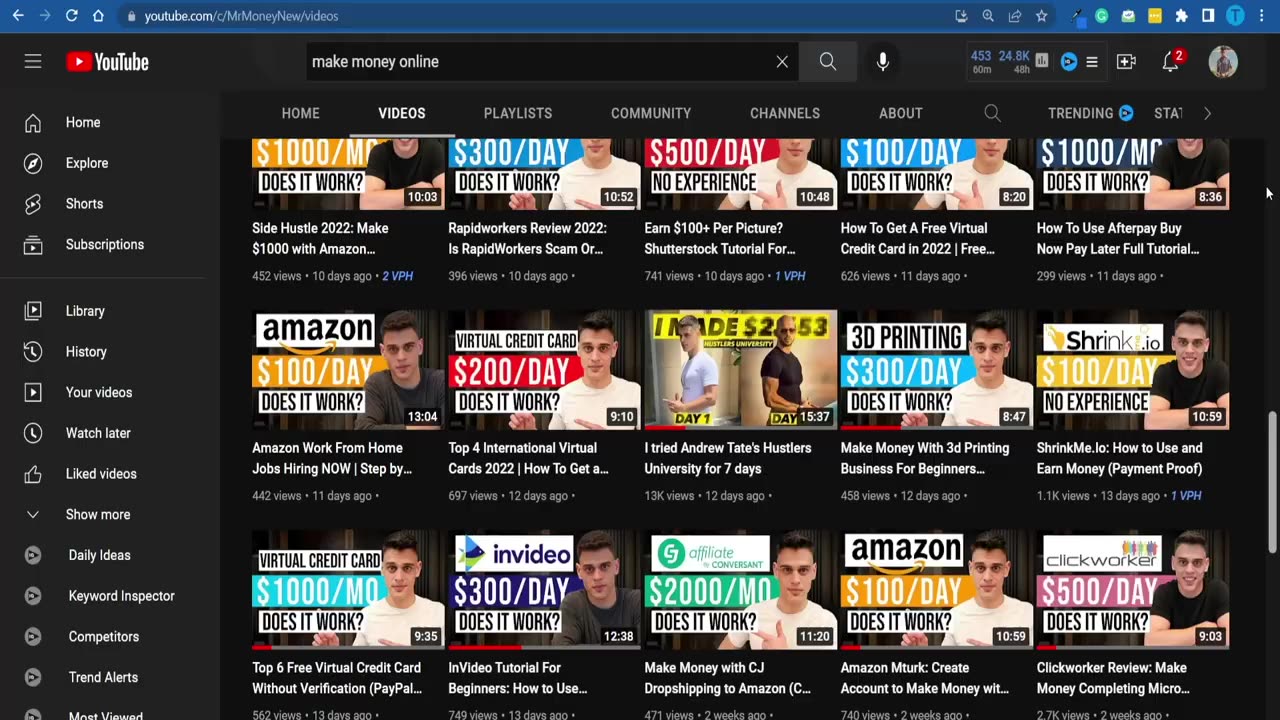Screen dimensions: 1280x720
Task: Activate voice search microphone
Action: [883, 62]
